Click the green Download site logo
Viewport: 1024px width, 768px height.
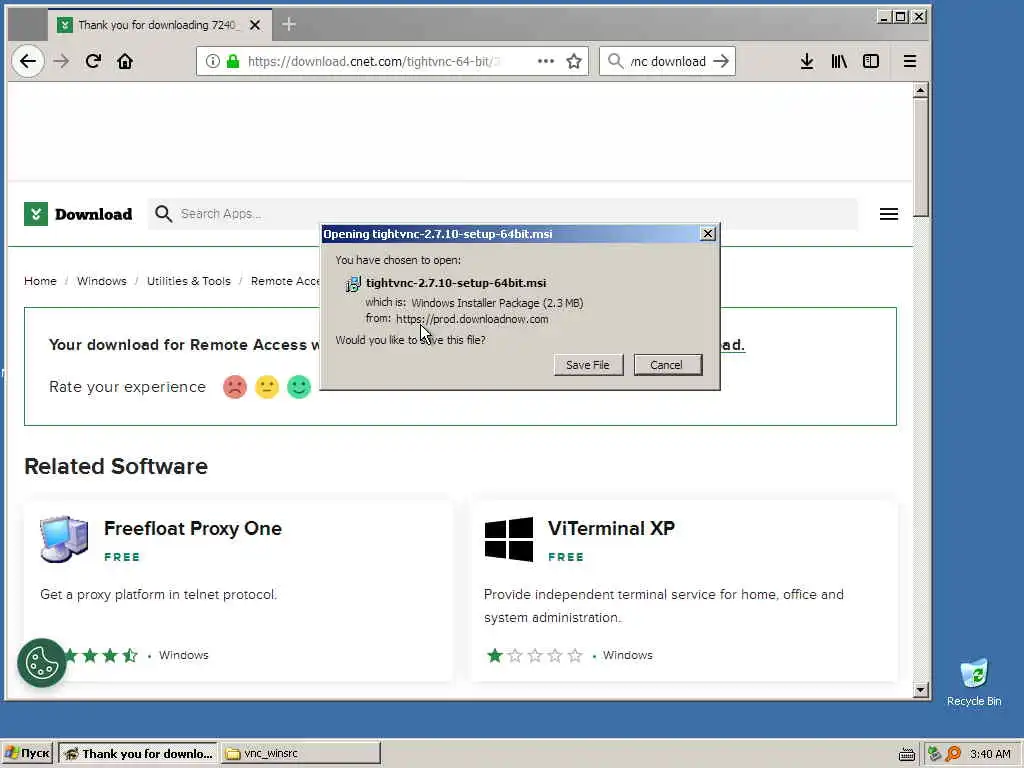[78, 214]
